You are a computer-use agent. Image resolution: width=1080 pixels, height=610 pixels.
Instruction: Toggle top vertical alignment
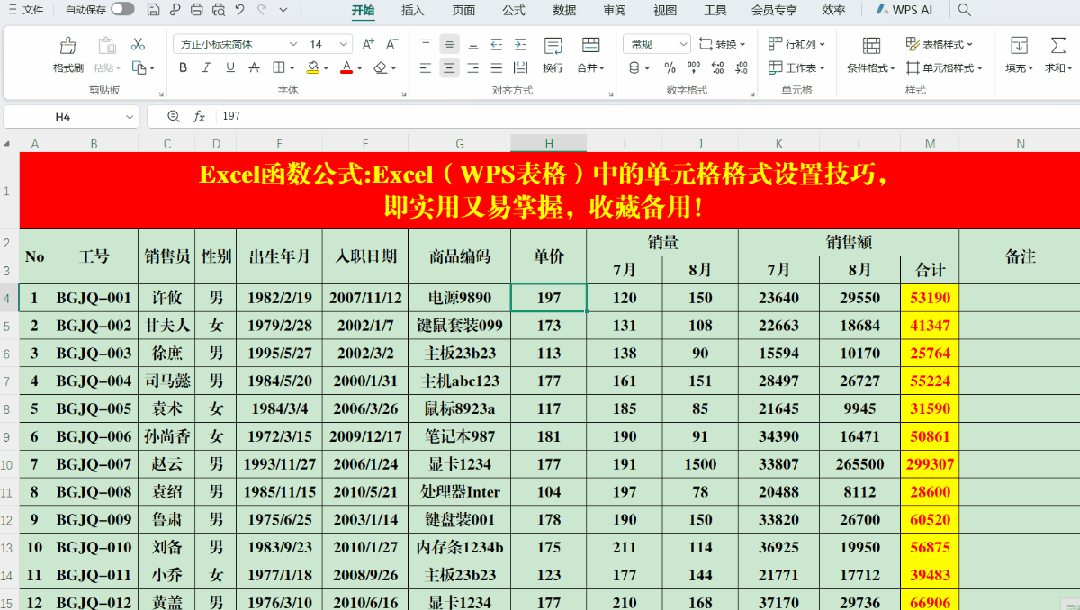click(x=426, y=45)
